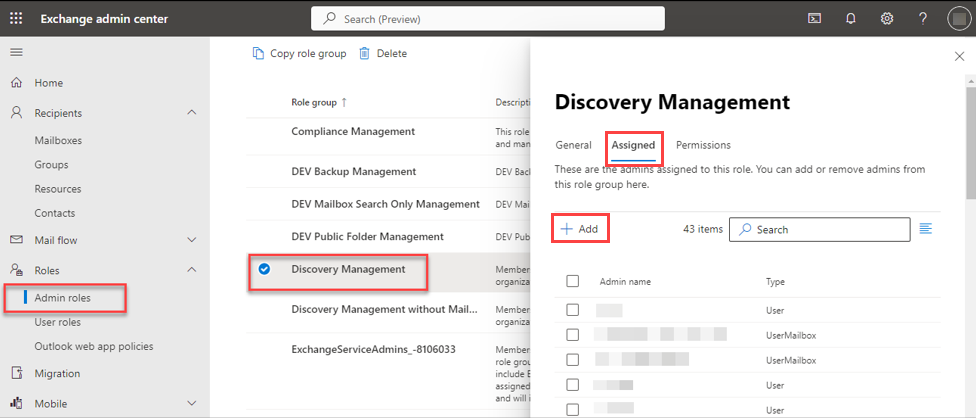
Task: Click the filter list icon beside Search
Action: [x=925, y=229]
